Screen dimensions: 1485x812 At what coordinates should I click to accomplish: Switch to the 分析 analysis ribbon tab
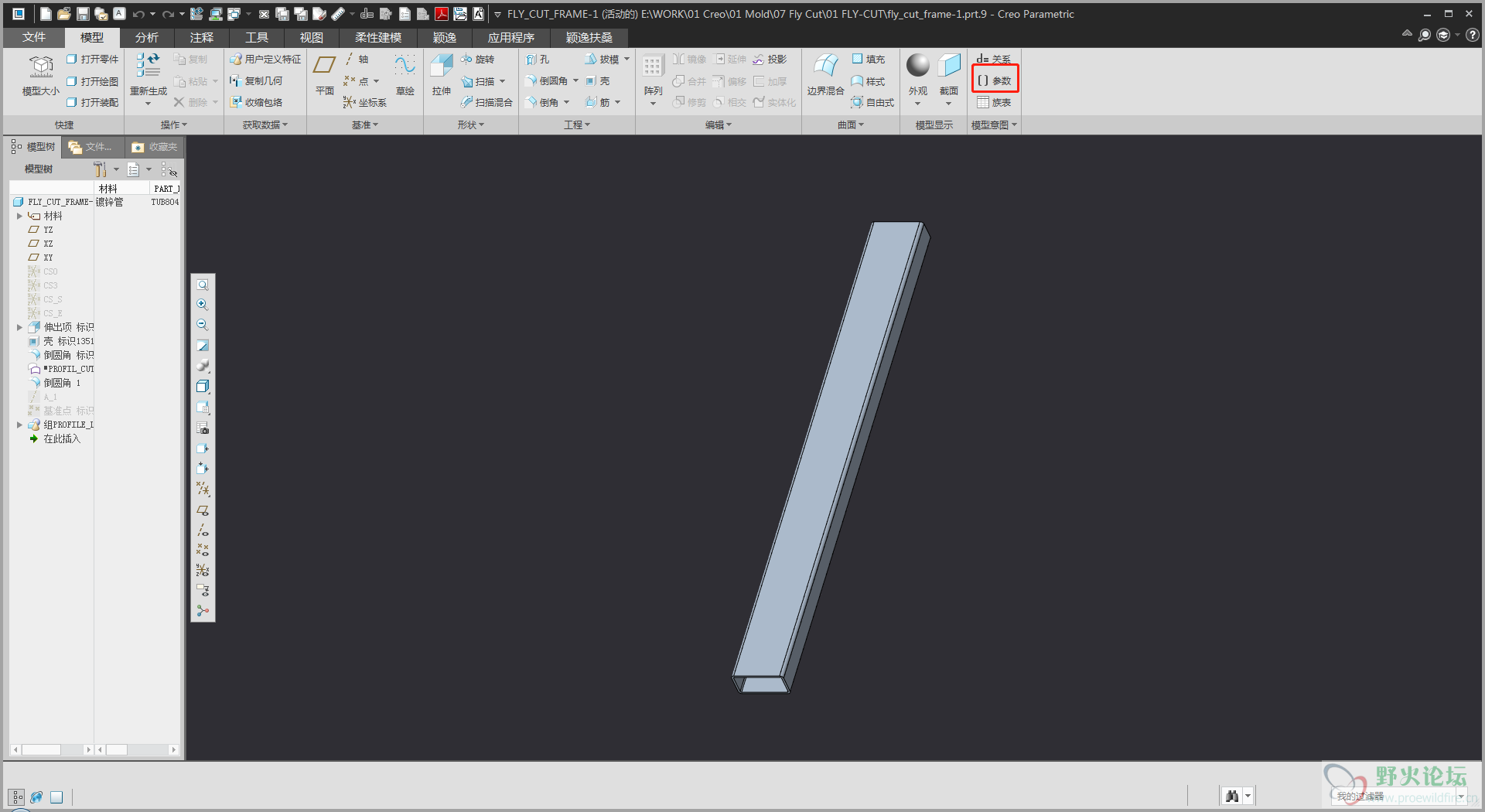[146, 37]
